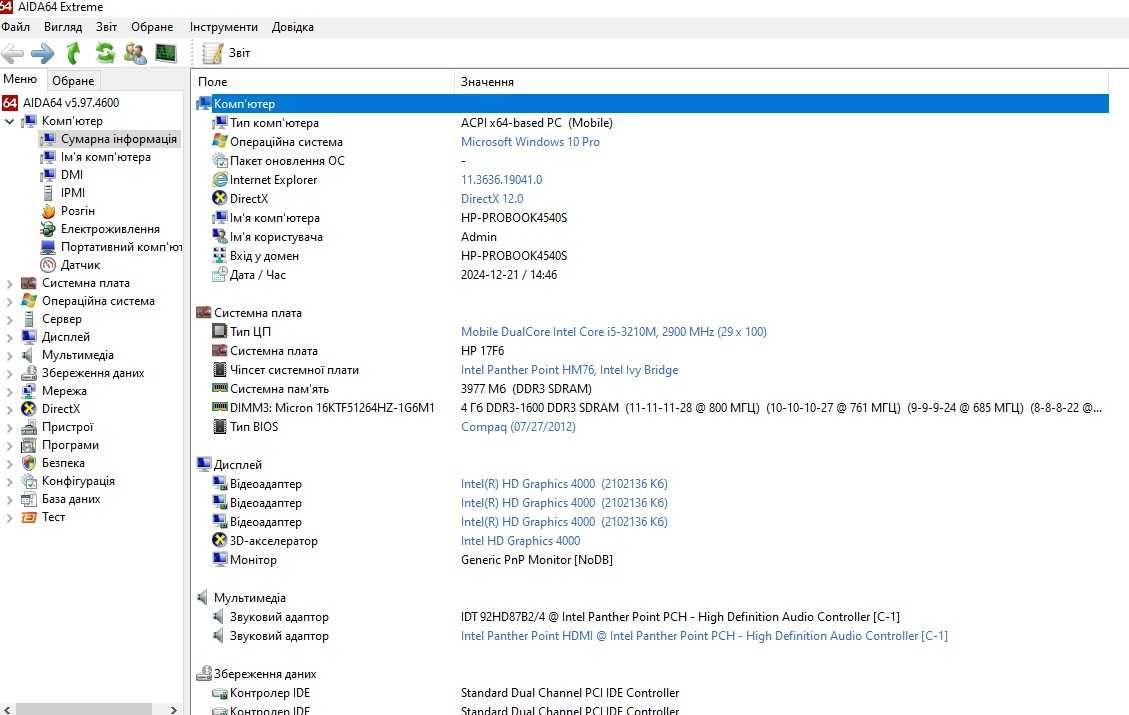
Task: Expand the Збереження даних tree node
Action: tap(9, 374)
